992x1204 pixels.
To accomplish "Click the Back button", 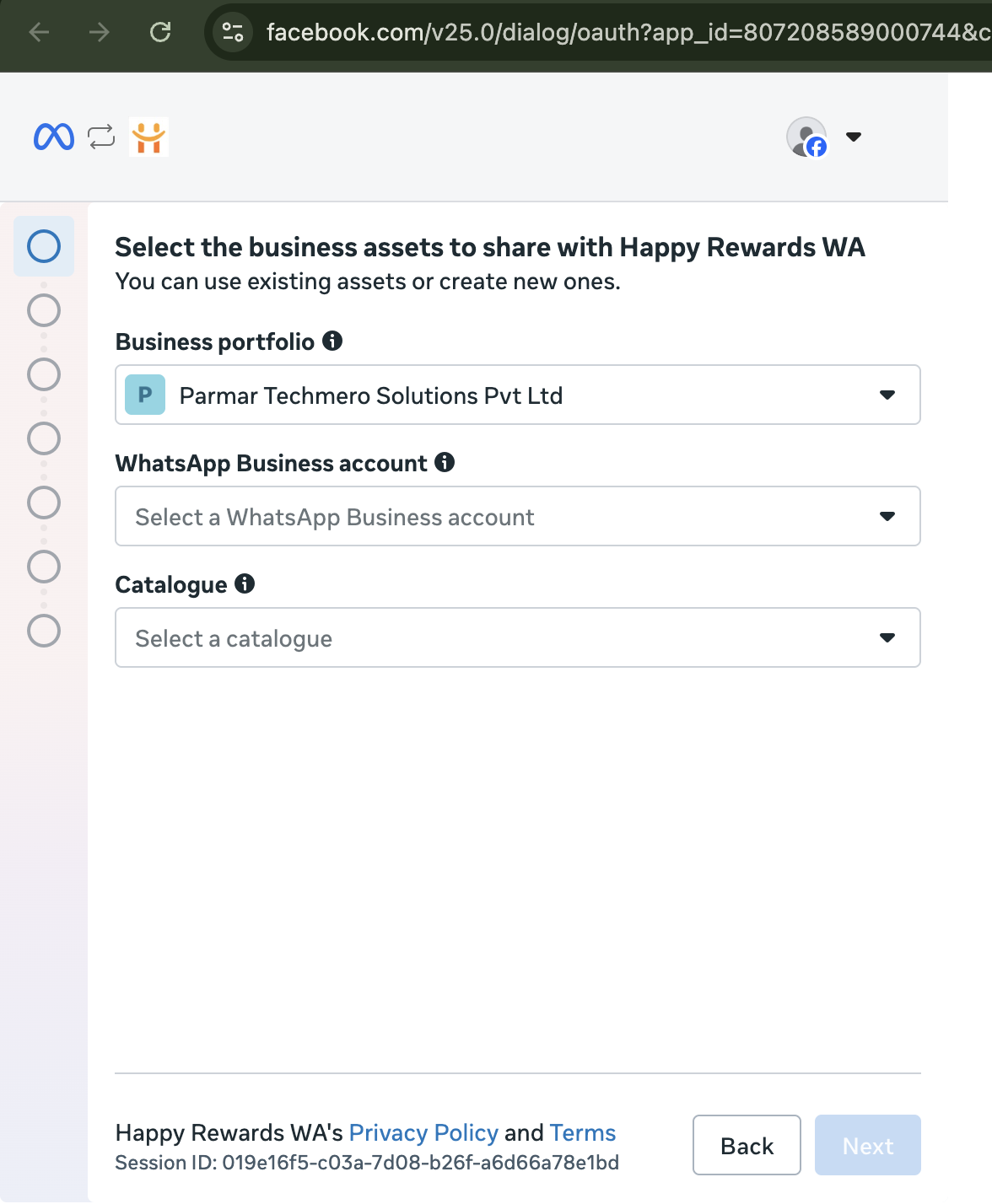I will [x=747, y=1145].
